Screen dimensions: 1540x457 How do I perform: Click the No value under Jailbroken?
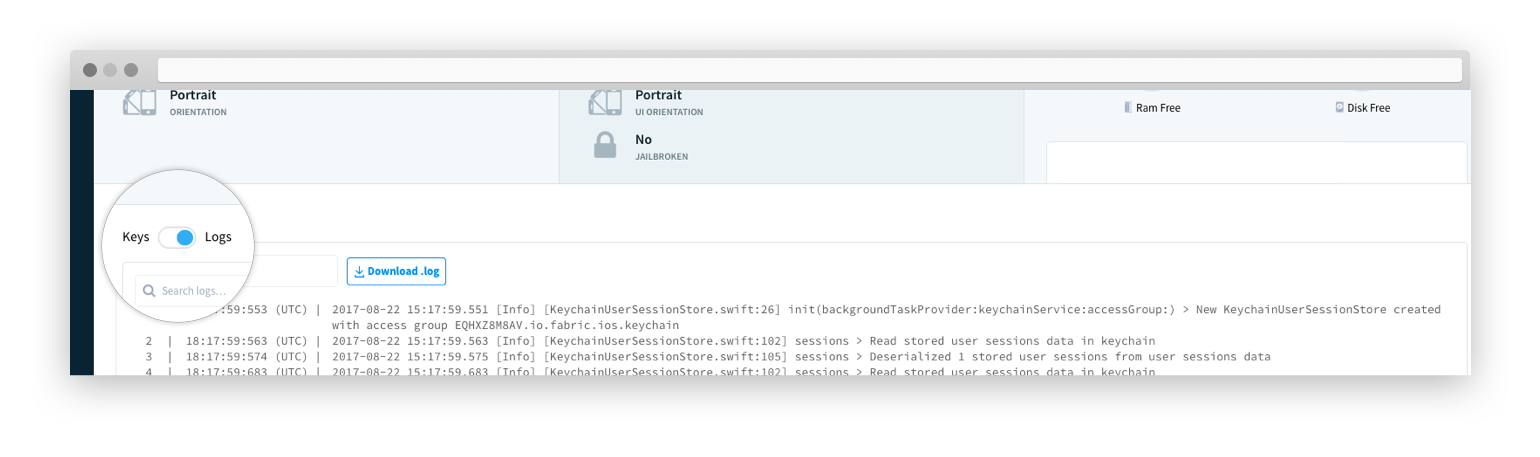644,139
